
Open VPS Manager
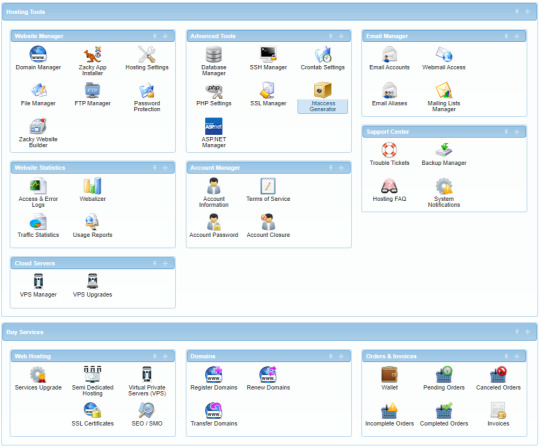[38, 285]
